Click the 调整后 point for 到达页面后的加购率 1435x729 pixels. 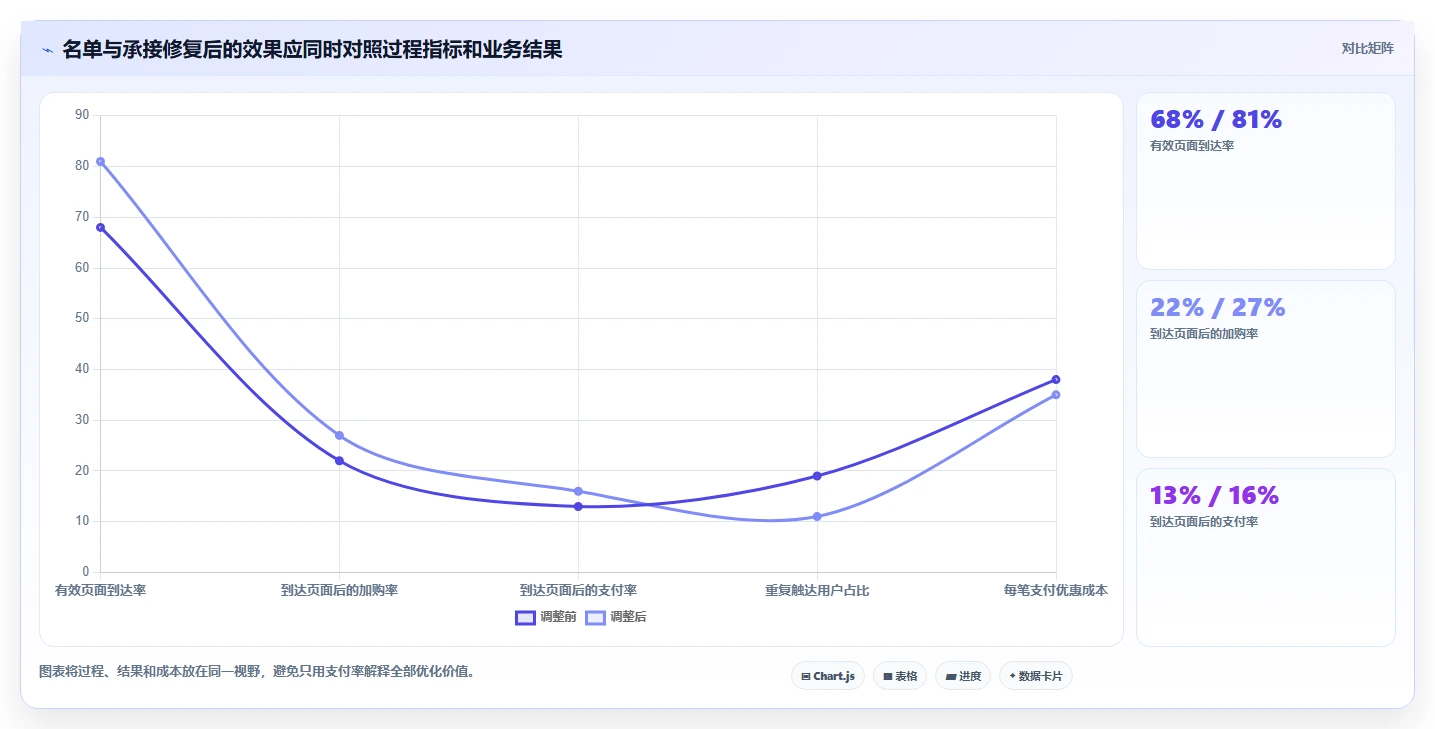[x=339, y=435]
